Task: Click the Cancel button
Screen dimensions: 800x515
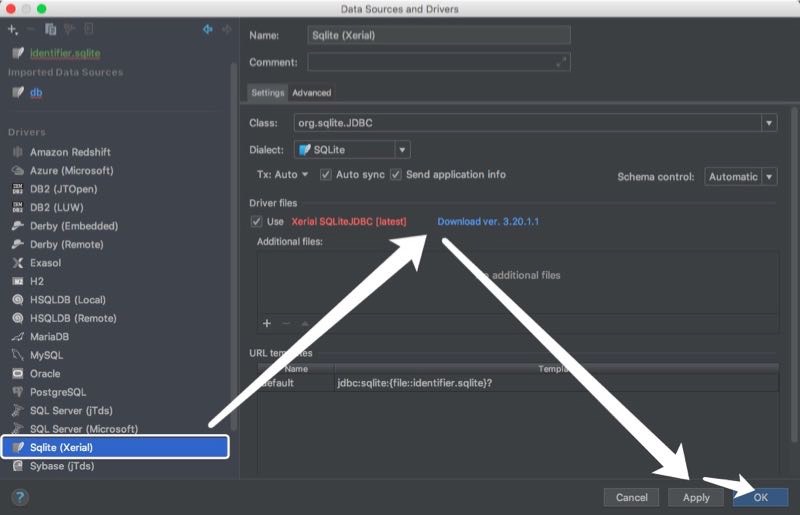Action: tap(631, 497)
